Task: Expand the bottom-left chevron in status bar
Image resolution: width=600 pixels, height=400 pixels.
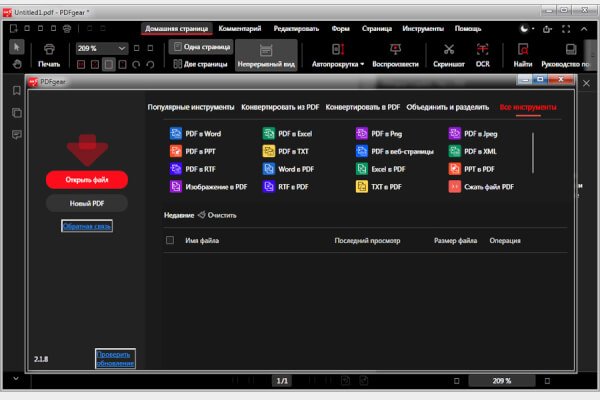Action: (16, 379)
